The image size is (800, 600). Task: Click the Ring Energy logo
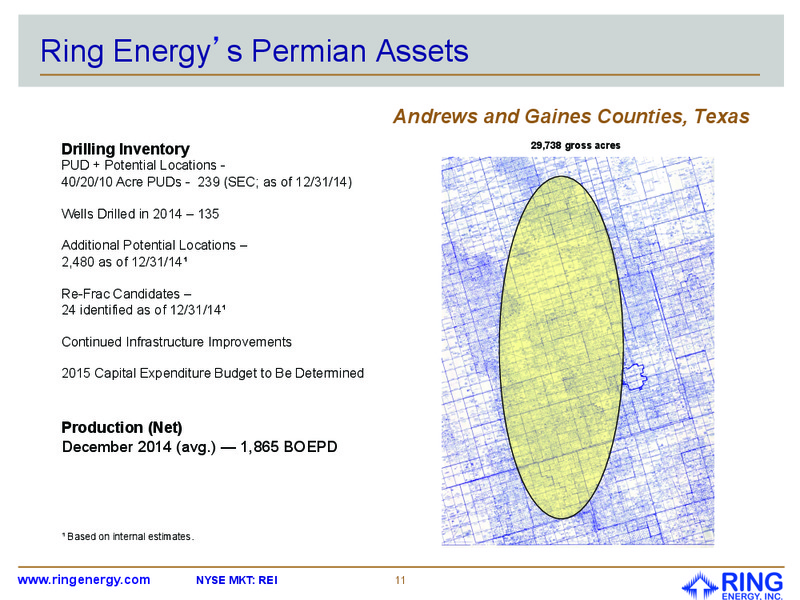pos(733,585)
